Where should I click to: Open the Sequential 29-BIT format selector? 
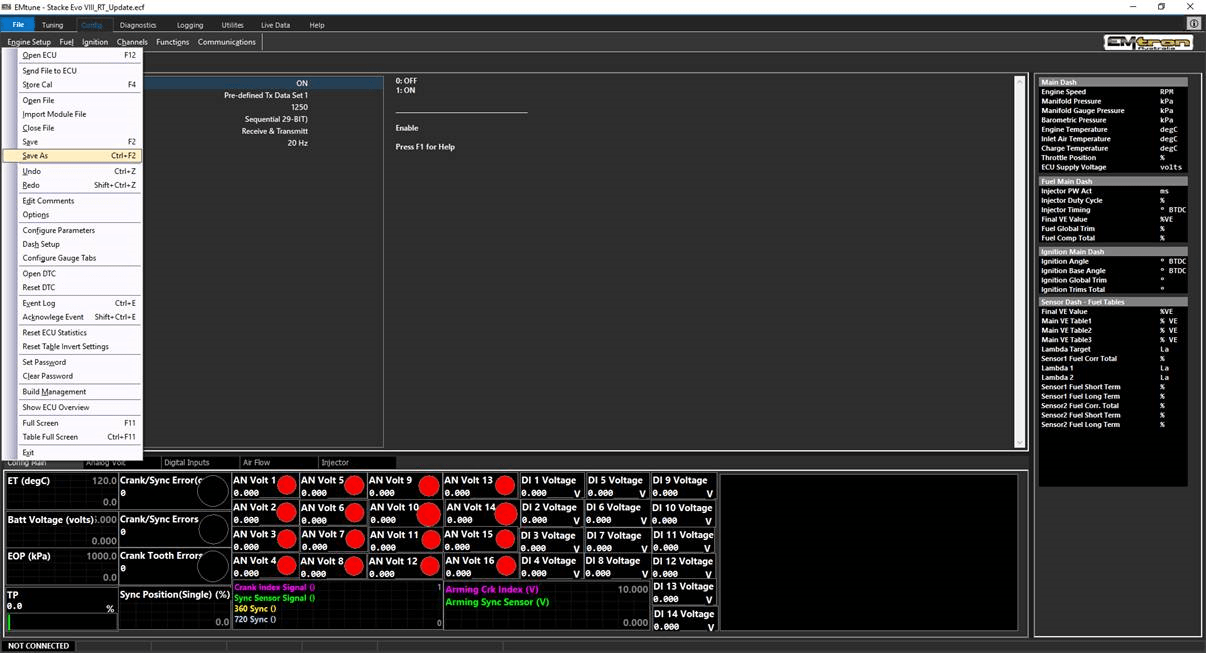pyautogui.click(x=274, y=118)
